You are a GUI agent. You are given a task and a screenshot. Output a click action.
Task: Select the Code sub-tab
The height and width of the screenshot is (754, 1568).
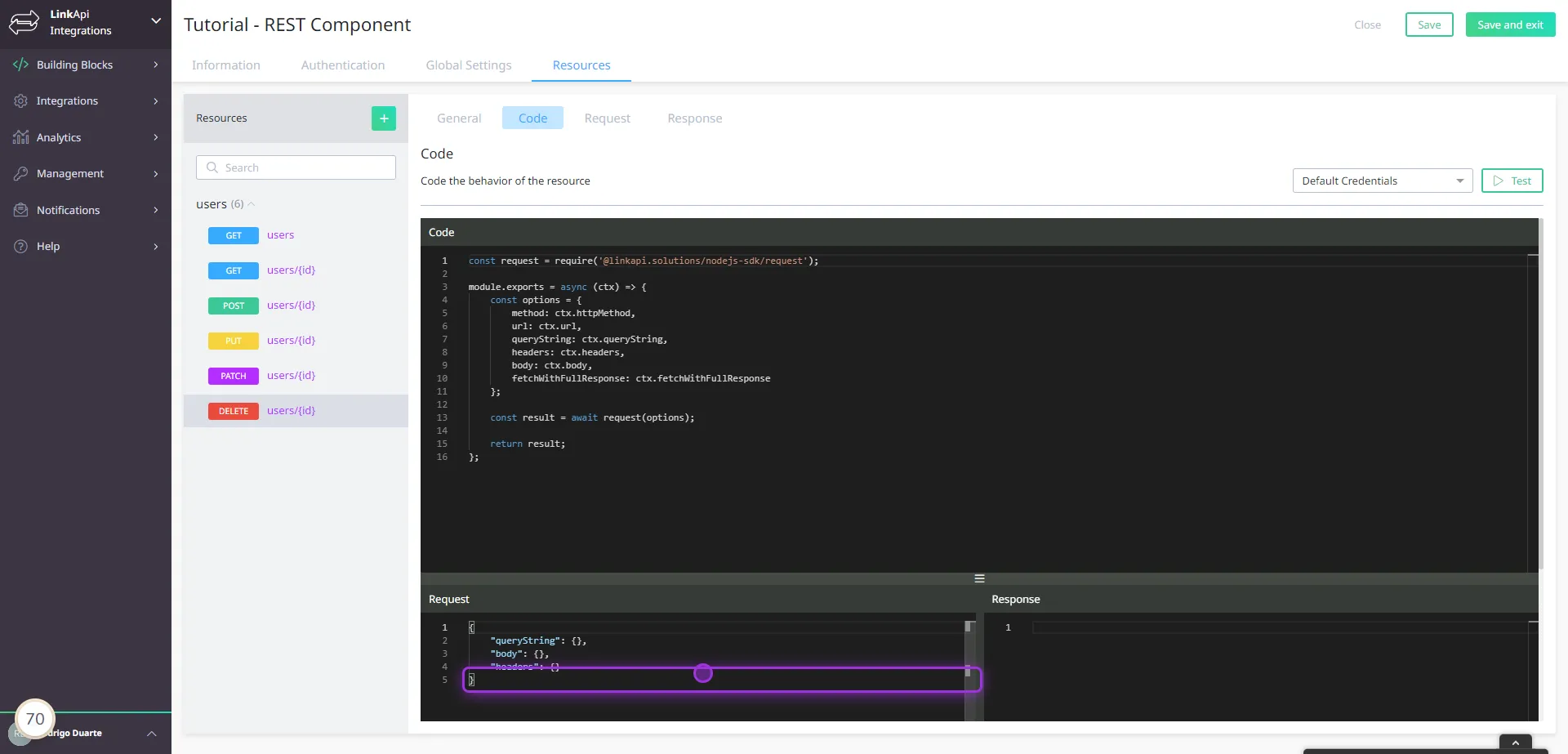point(532,118)
